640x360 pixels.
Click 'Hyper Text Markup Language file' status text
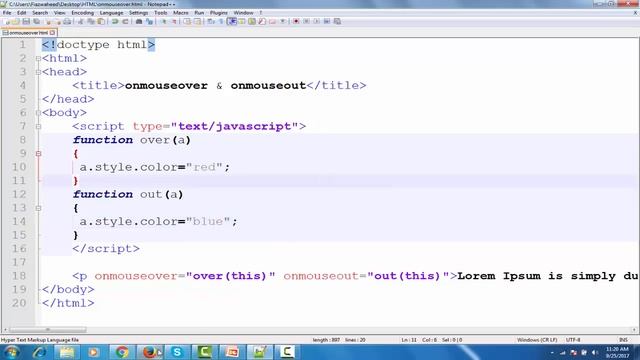point(40,340)
